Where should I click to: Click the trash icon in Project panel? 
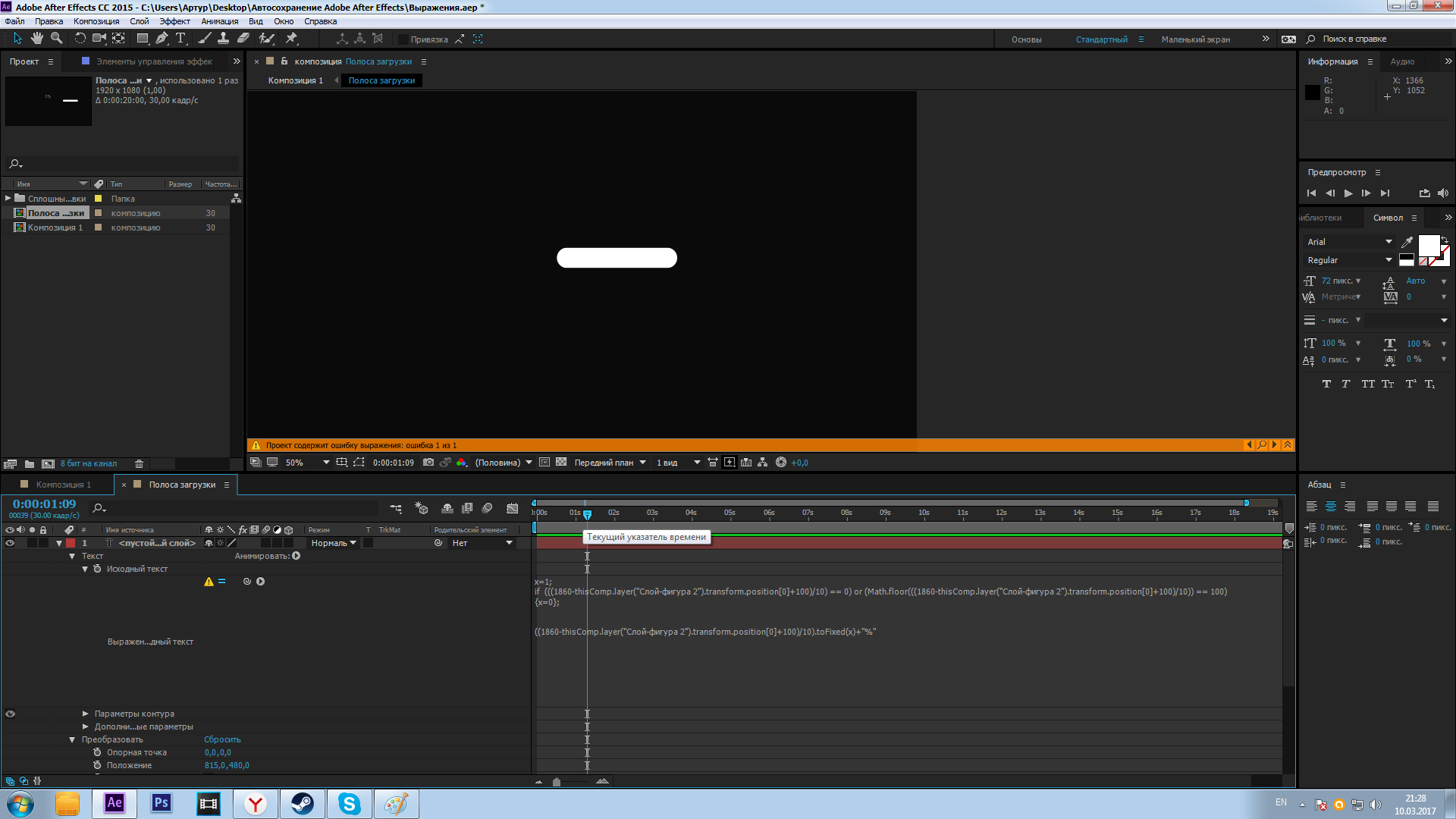tap(139, 464)
